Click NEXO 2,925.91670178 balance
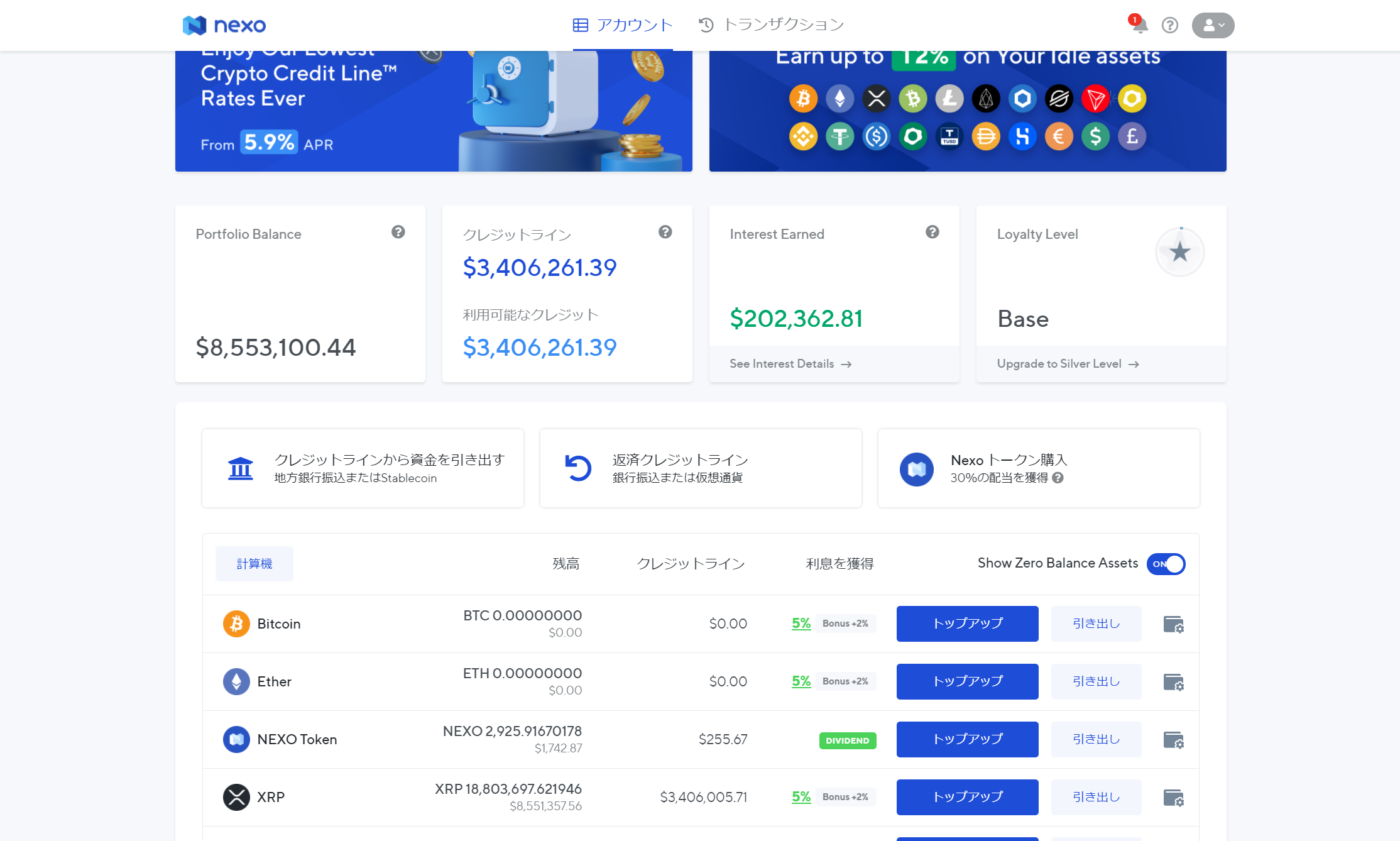 (x=512, y=731)
